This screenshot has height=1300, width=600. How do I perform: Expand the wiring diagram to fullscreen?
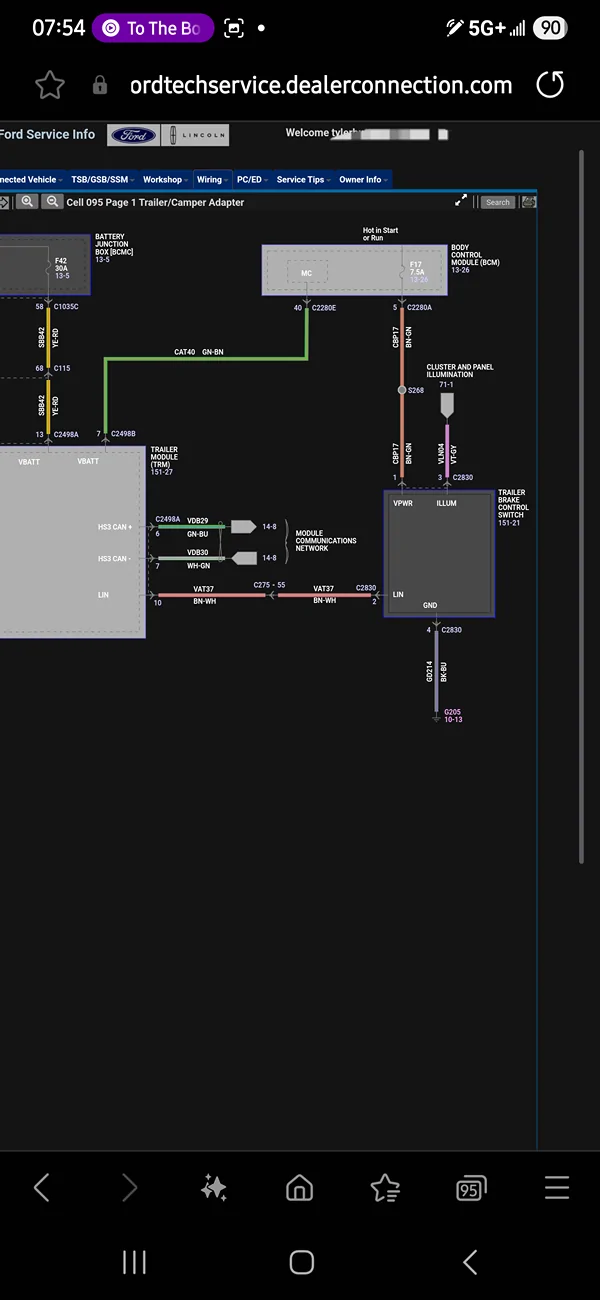461,201
